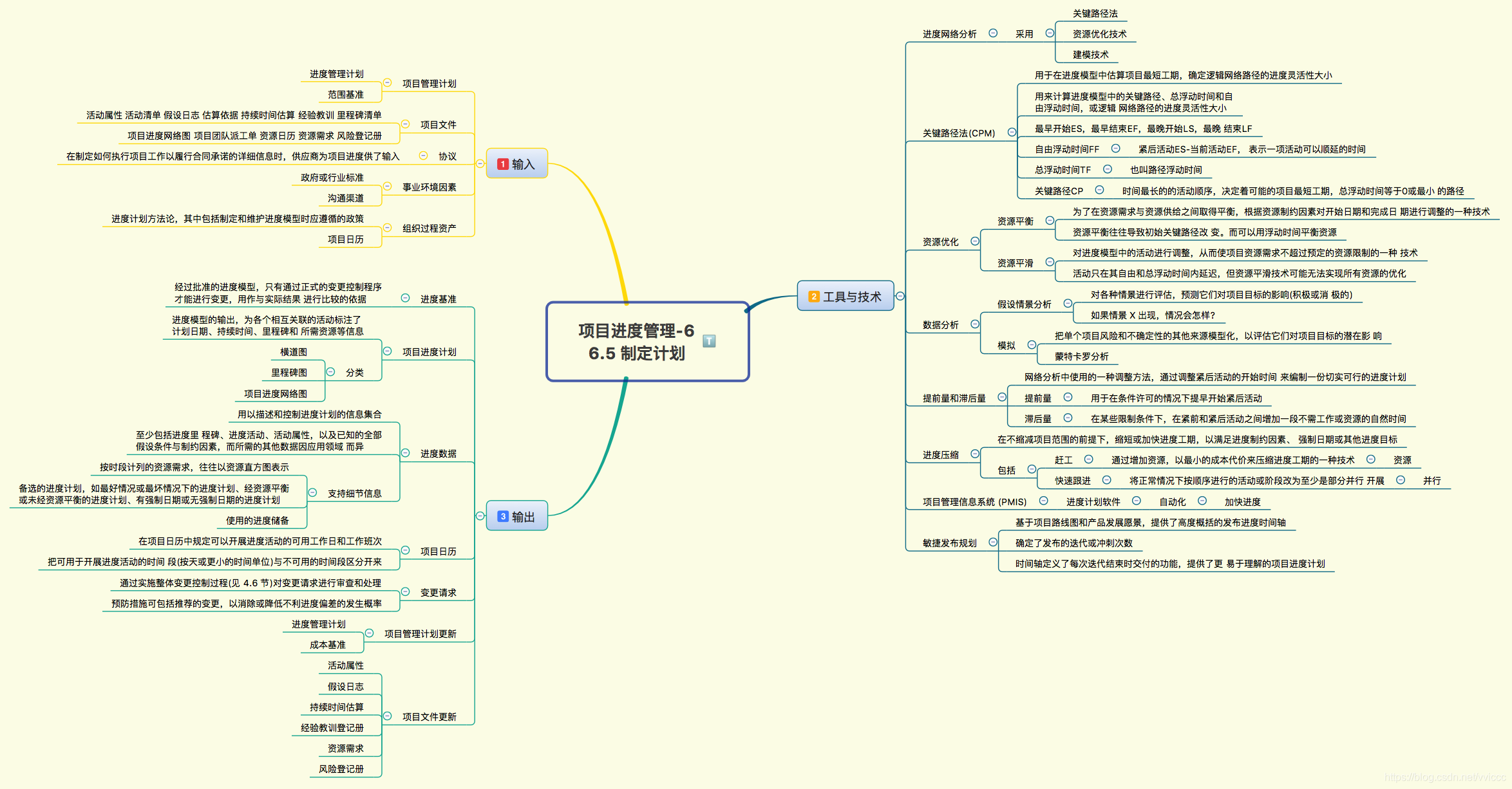Screen dimensions: 1512x789
Task: Select the 输出 main topic node
Action: (517, 516)
